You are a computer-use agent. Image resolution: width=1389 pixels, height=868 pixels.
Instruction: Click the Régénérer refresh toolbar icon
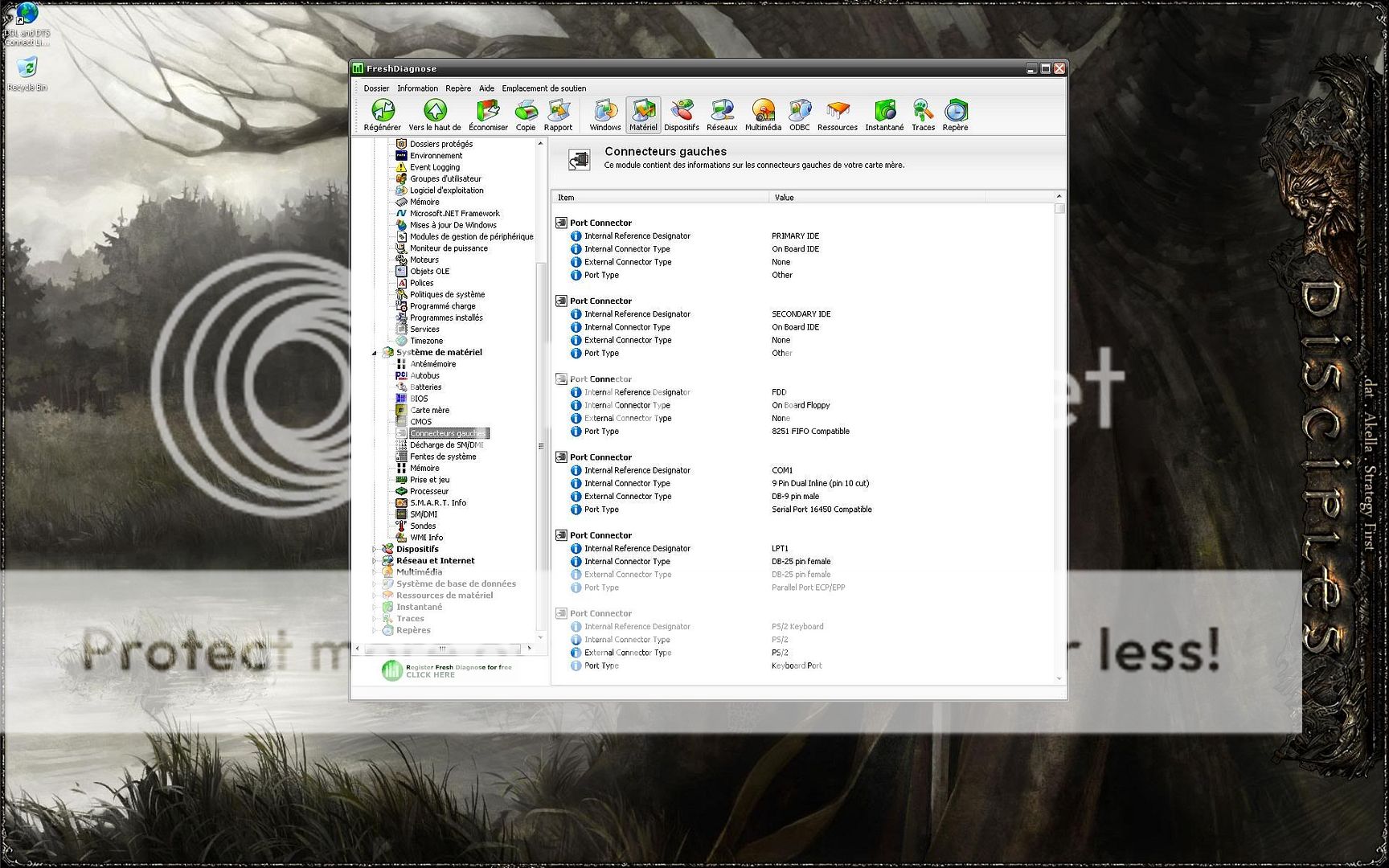coord(383,114)
